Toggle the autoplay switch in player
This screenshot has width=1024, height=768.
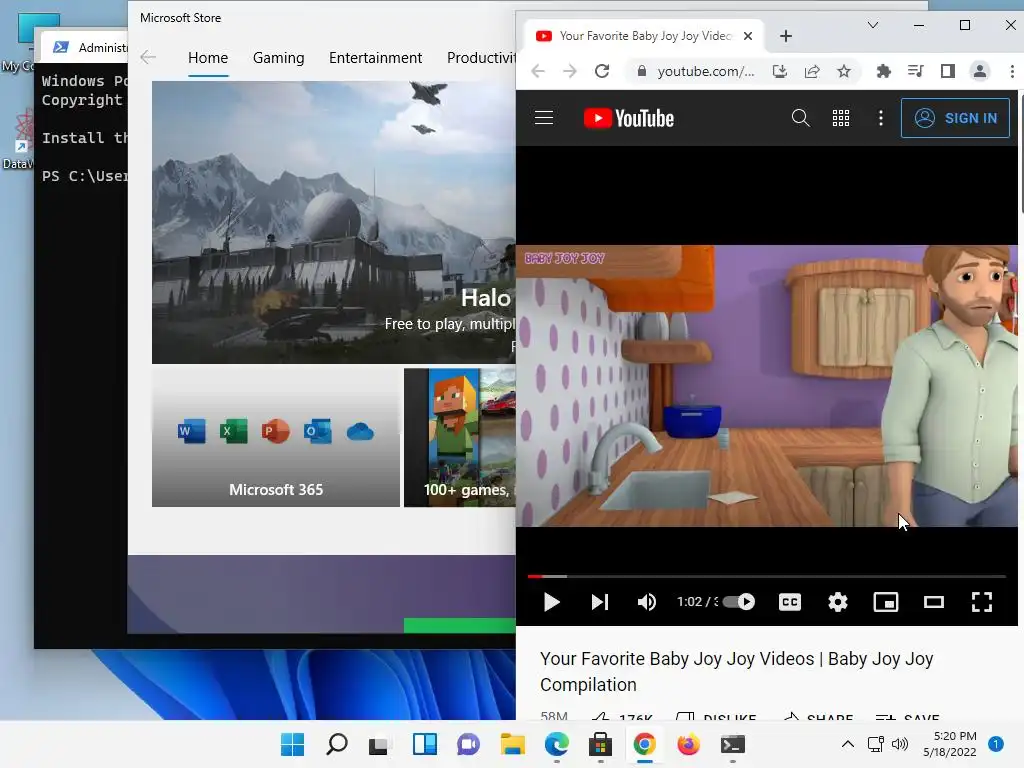(739, 602)
